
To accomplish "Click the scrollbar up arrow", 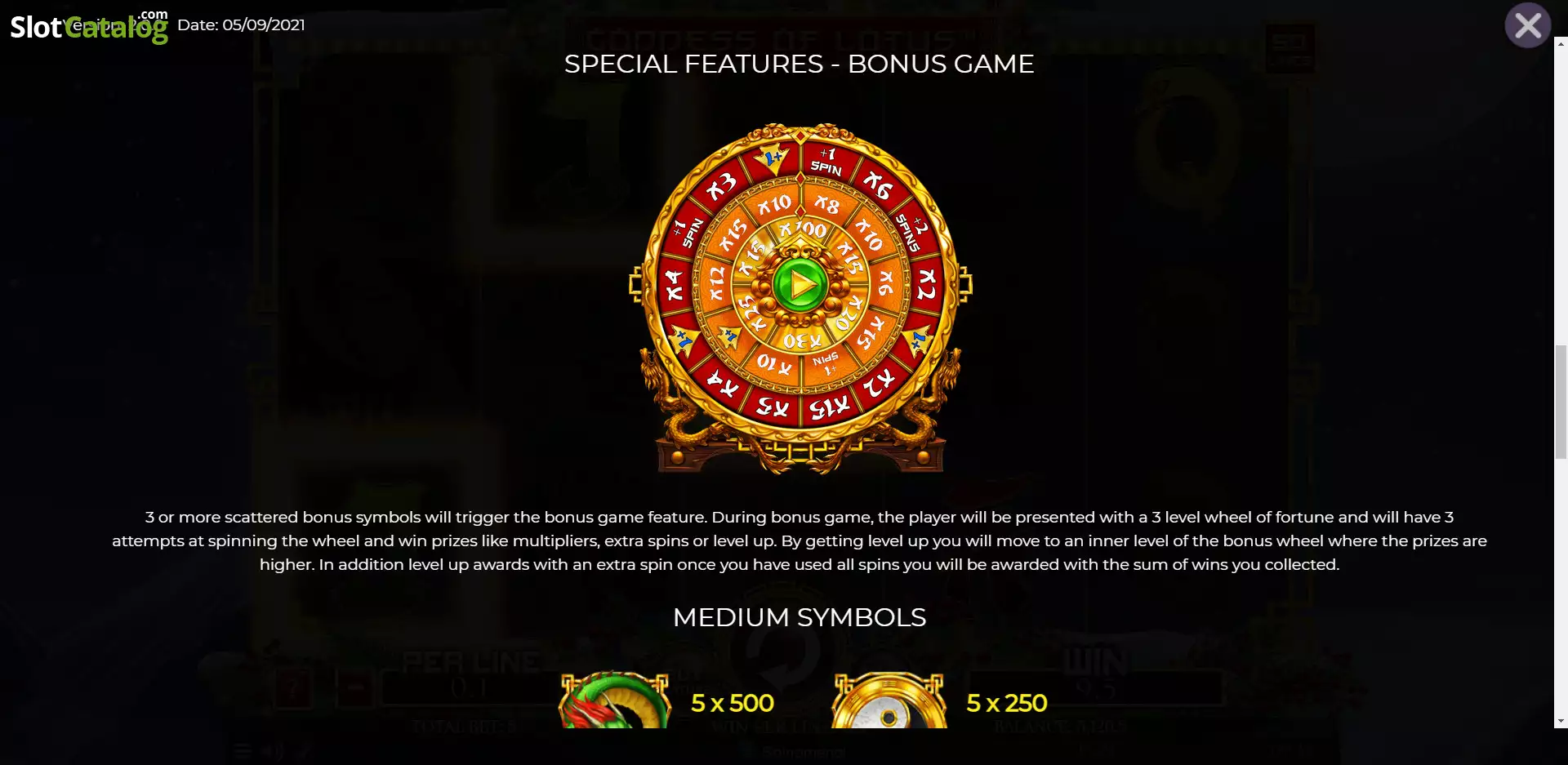I will pyautogui.click(x=1561, y=41).
